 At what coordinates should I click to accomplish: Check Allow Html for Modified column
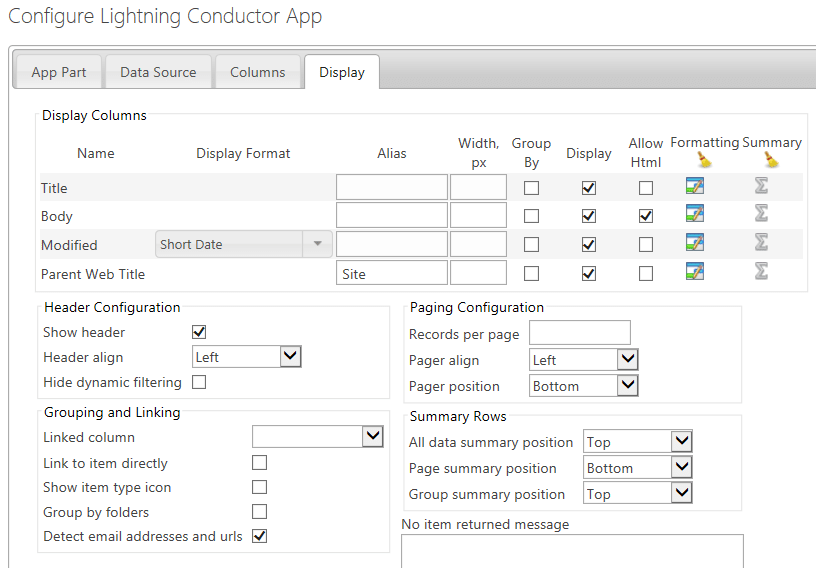pos(646,245)
